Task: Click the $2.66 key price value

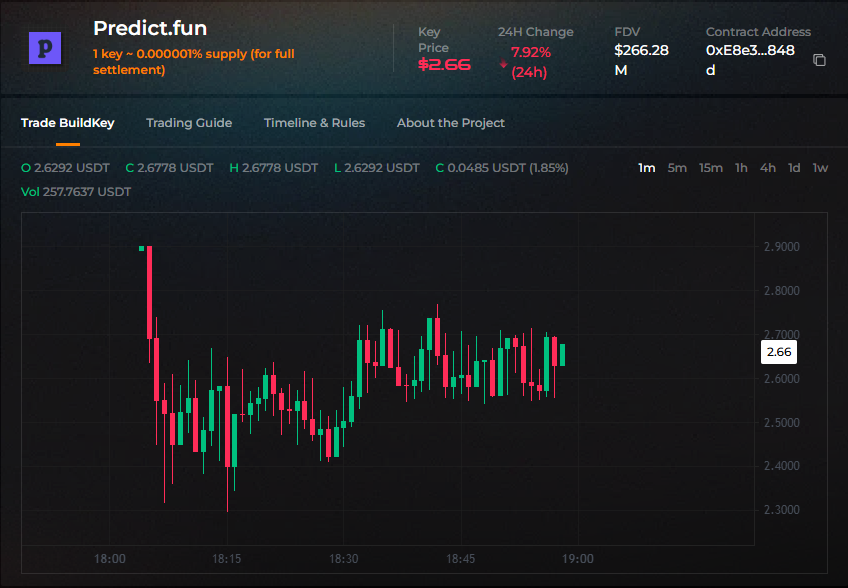Action: coord(444,64)
